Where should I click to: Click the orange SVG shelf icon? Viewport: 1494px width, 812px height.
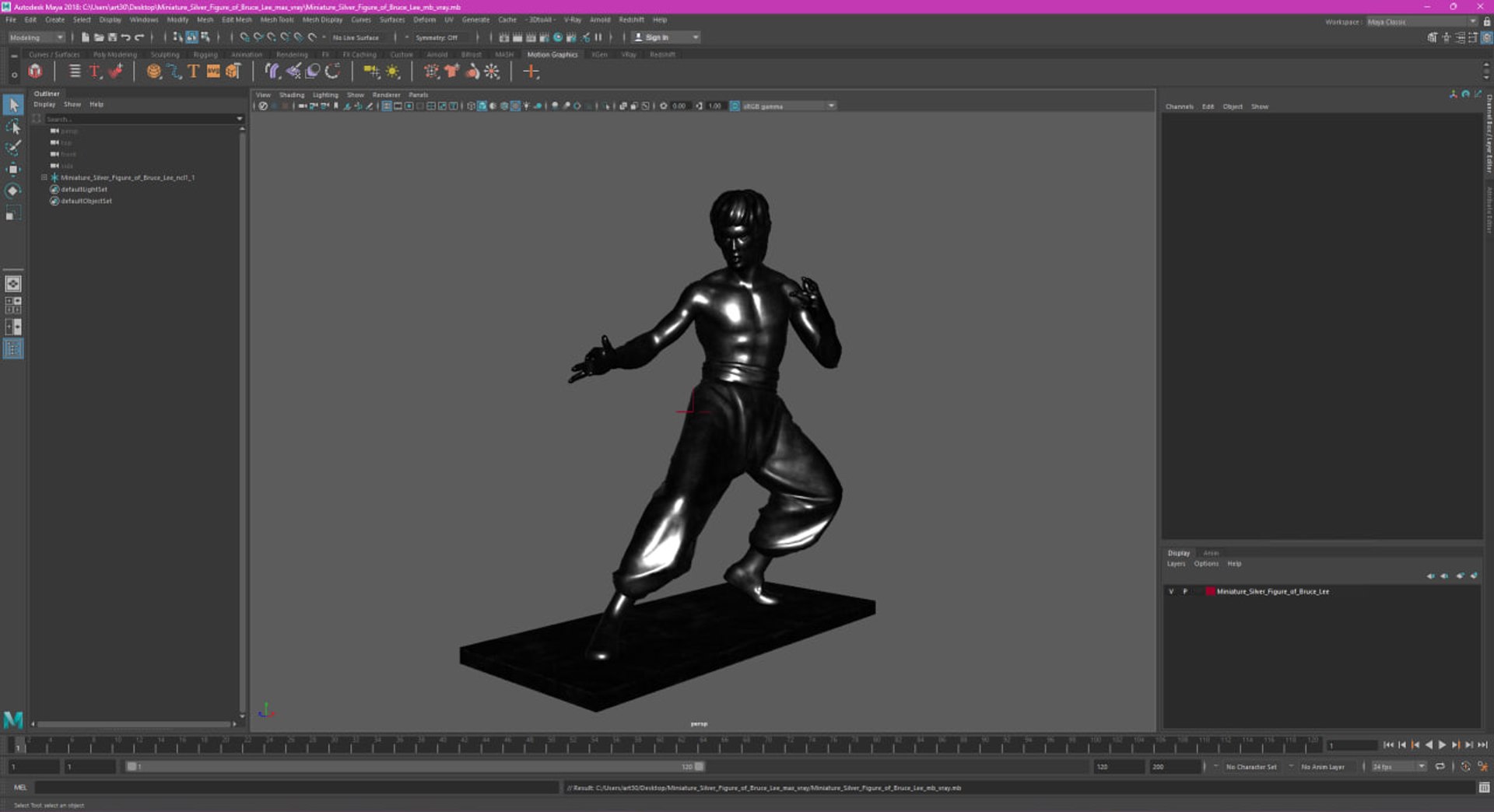tap(212, 72)
